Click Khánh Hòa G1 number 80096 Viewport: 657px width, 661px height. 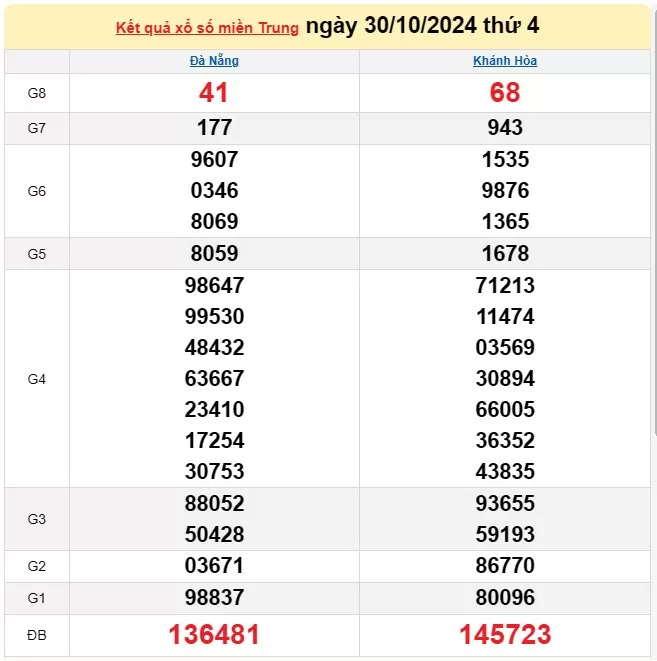pyautogui.click(x=505, y=598)
